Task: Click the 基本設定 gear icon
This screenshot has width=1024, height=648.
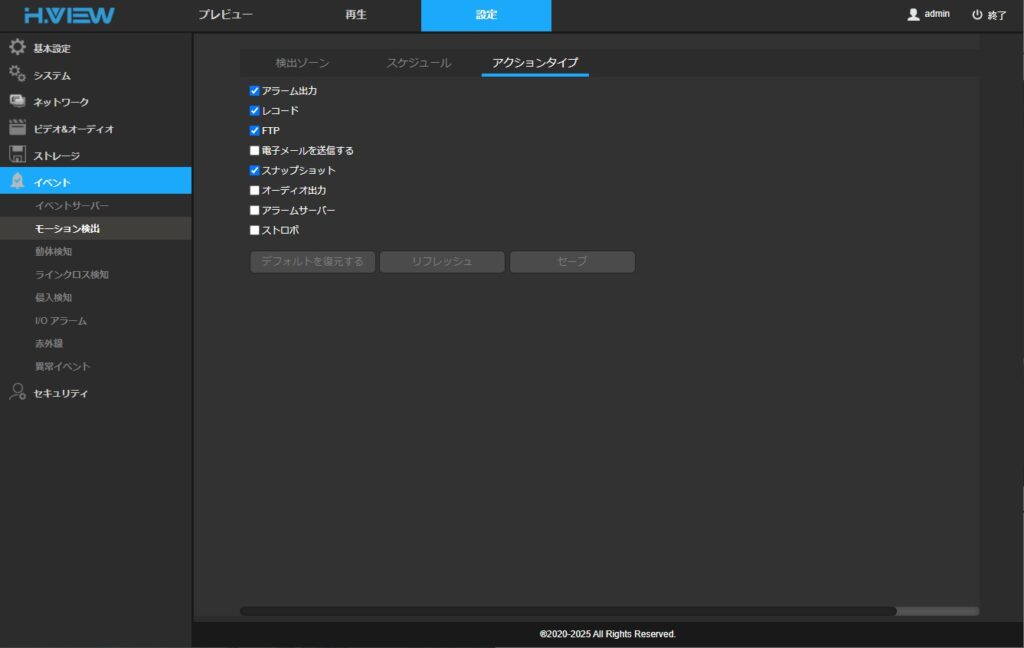Action: tap(18, 47)
